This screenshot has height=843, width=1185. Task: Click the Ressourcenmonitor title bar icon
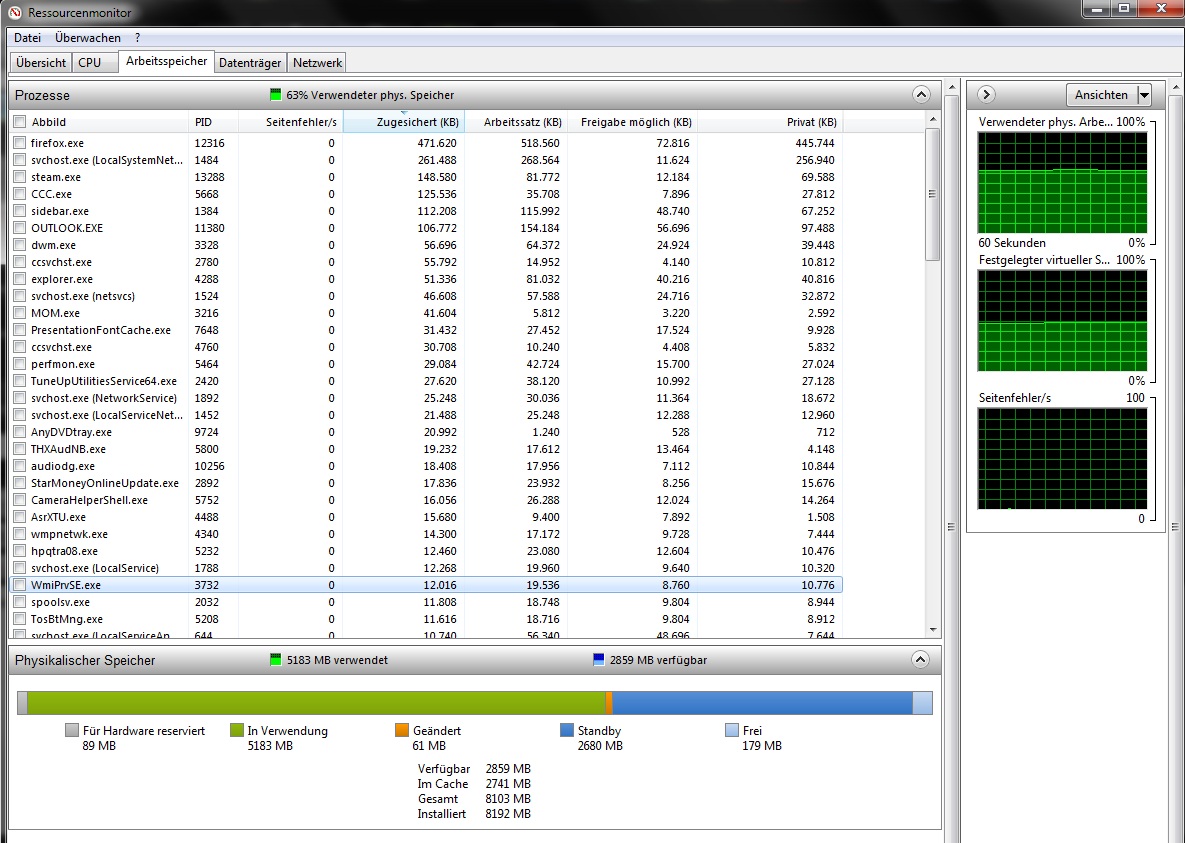click(14, 12)
